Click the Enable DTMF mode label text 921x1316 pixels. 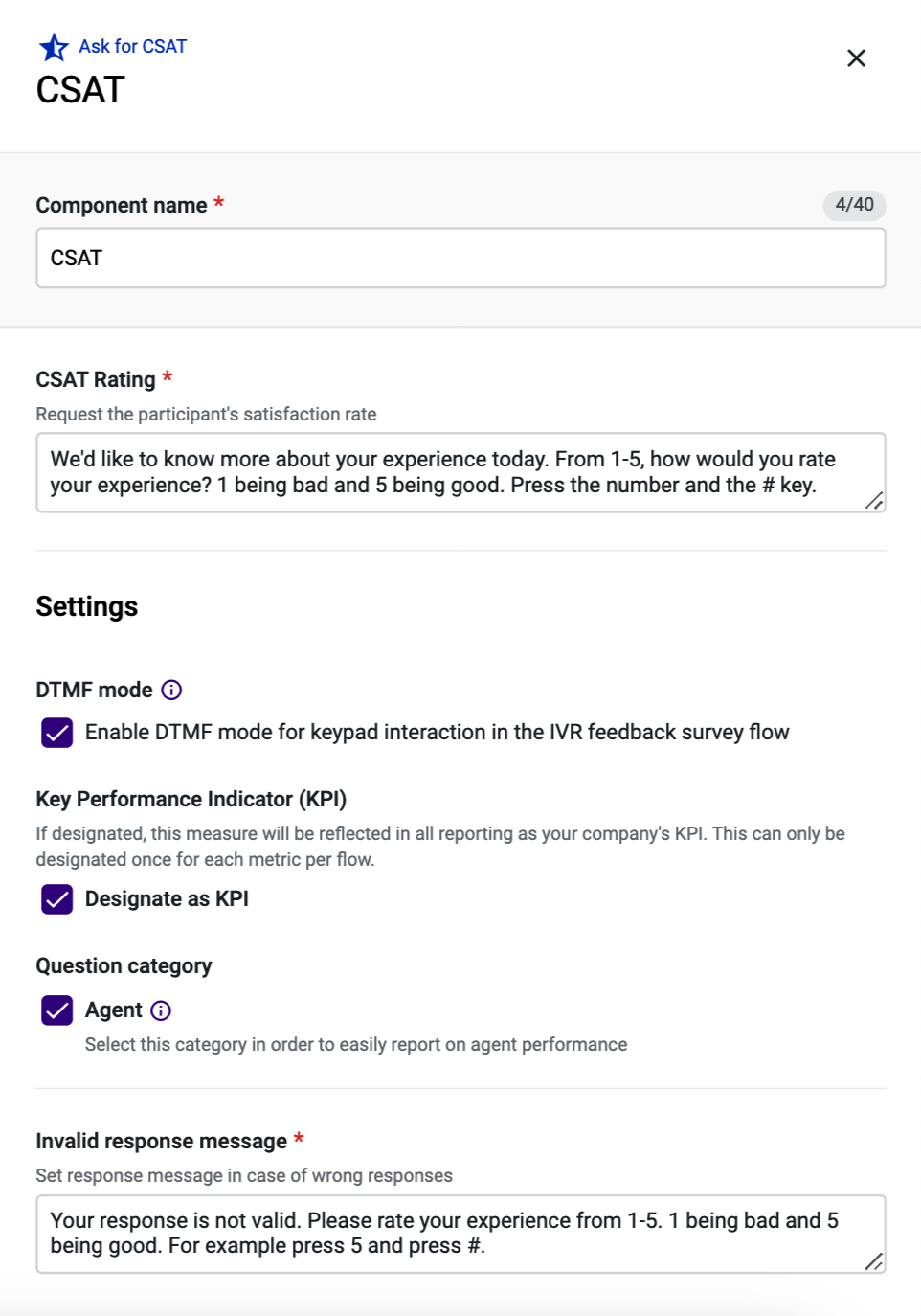437,733
